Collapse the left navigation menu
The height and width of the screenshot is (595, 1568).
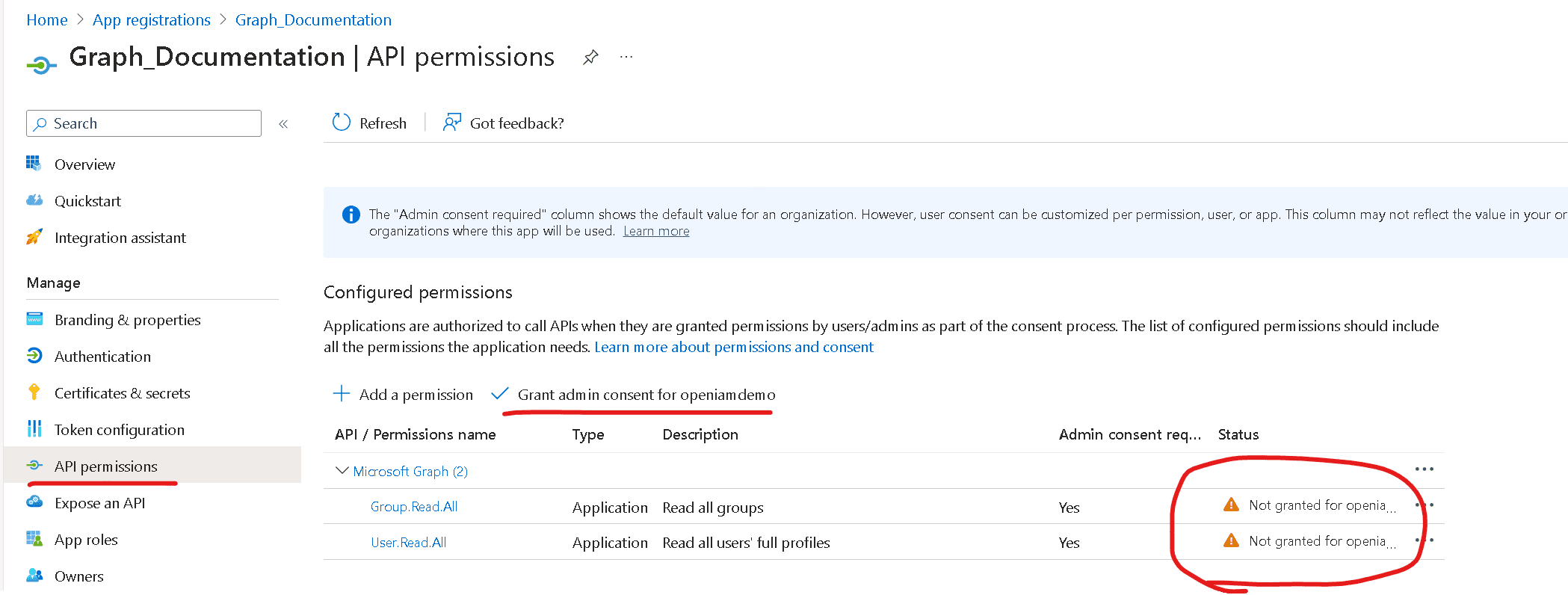pos(283,124)
